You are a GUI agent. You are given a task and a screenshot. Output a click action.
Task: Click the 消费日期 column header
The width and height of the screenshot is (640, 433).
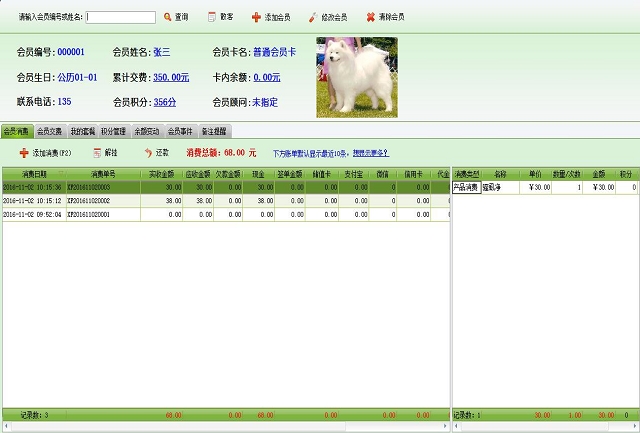pos(32,174)
